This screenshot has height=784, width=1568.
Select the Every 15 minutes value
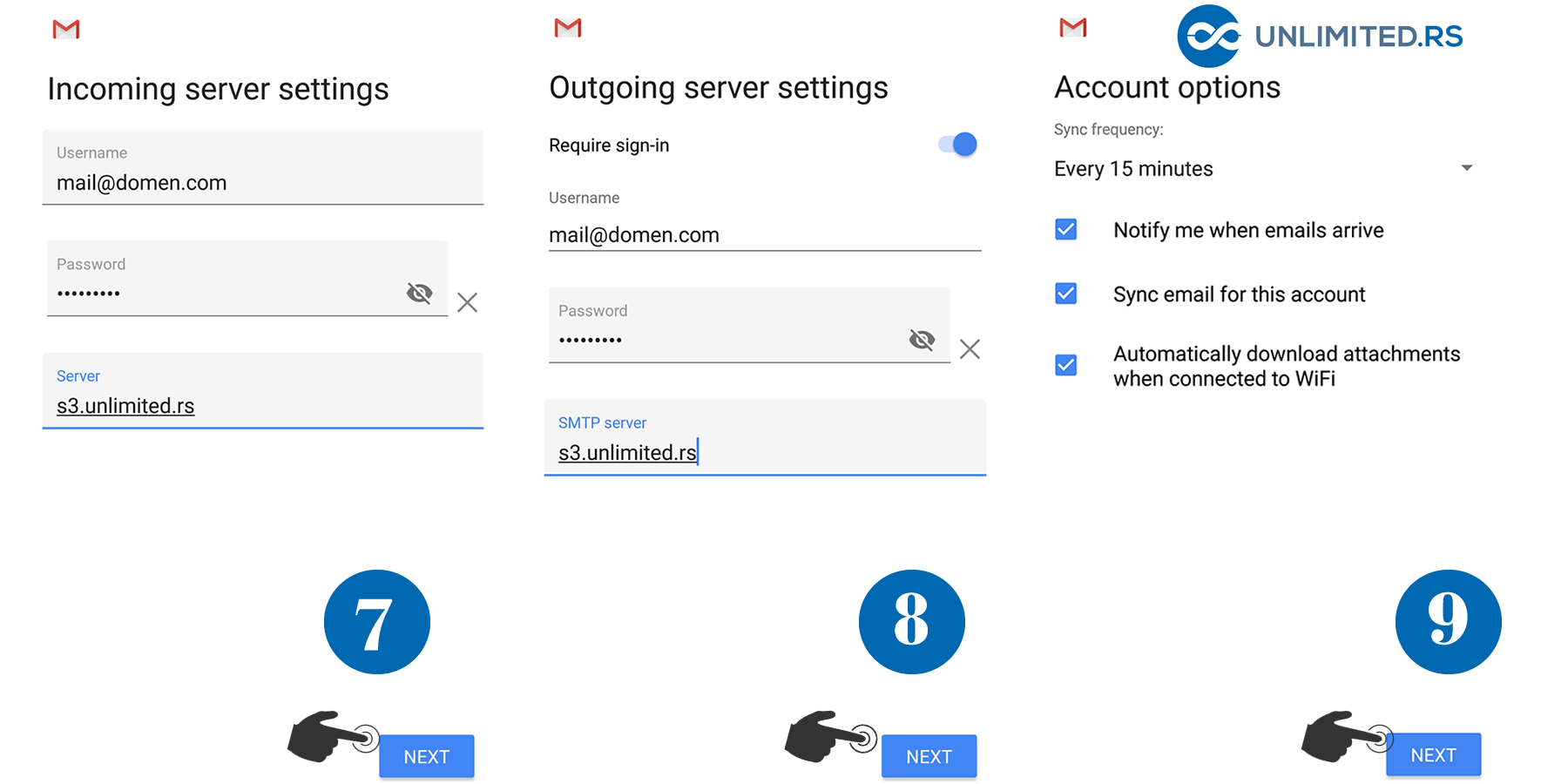pos(1133,169)
